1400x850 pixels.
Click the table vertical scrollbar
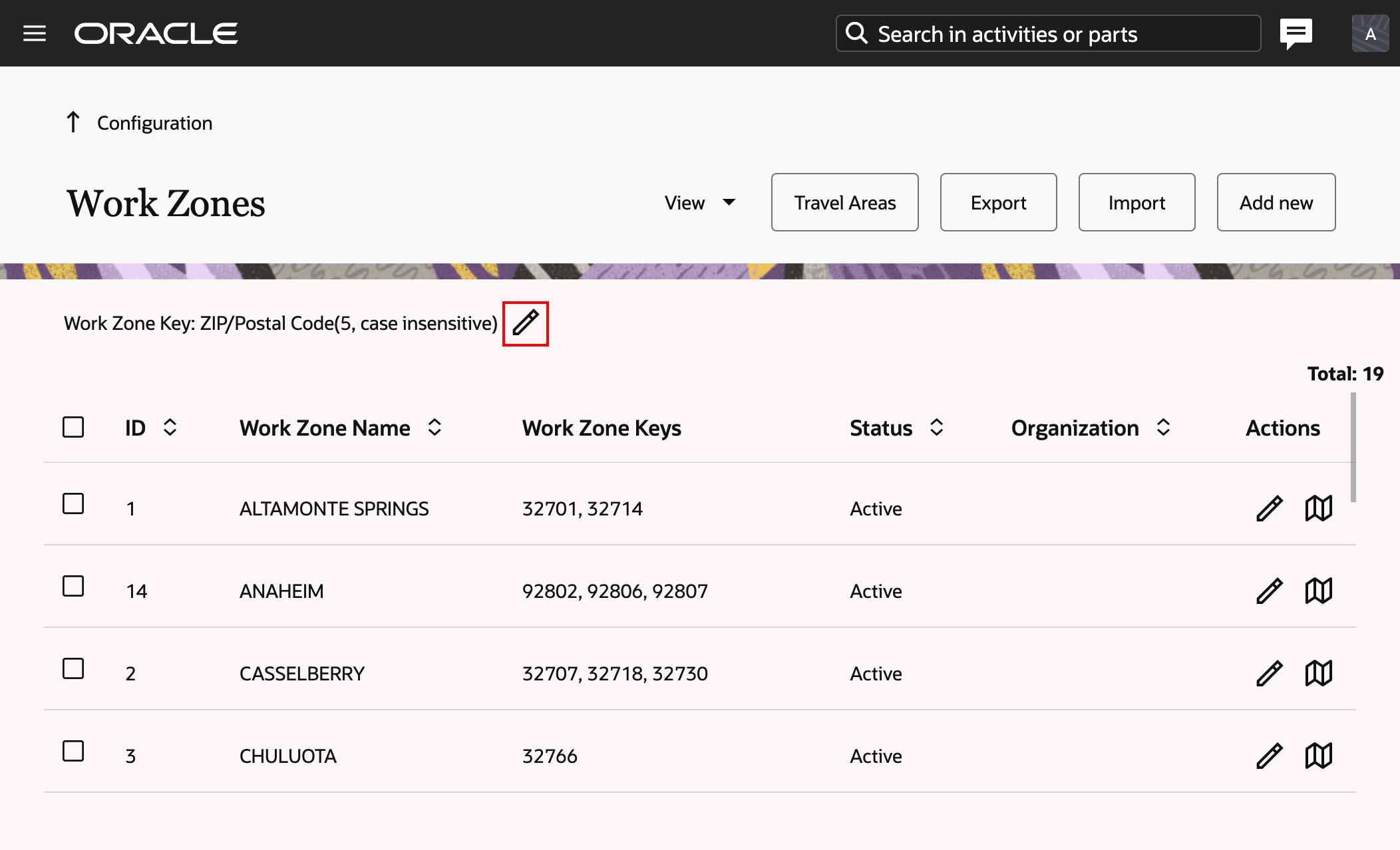pyautogui.click(x=1353, y=447)
